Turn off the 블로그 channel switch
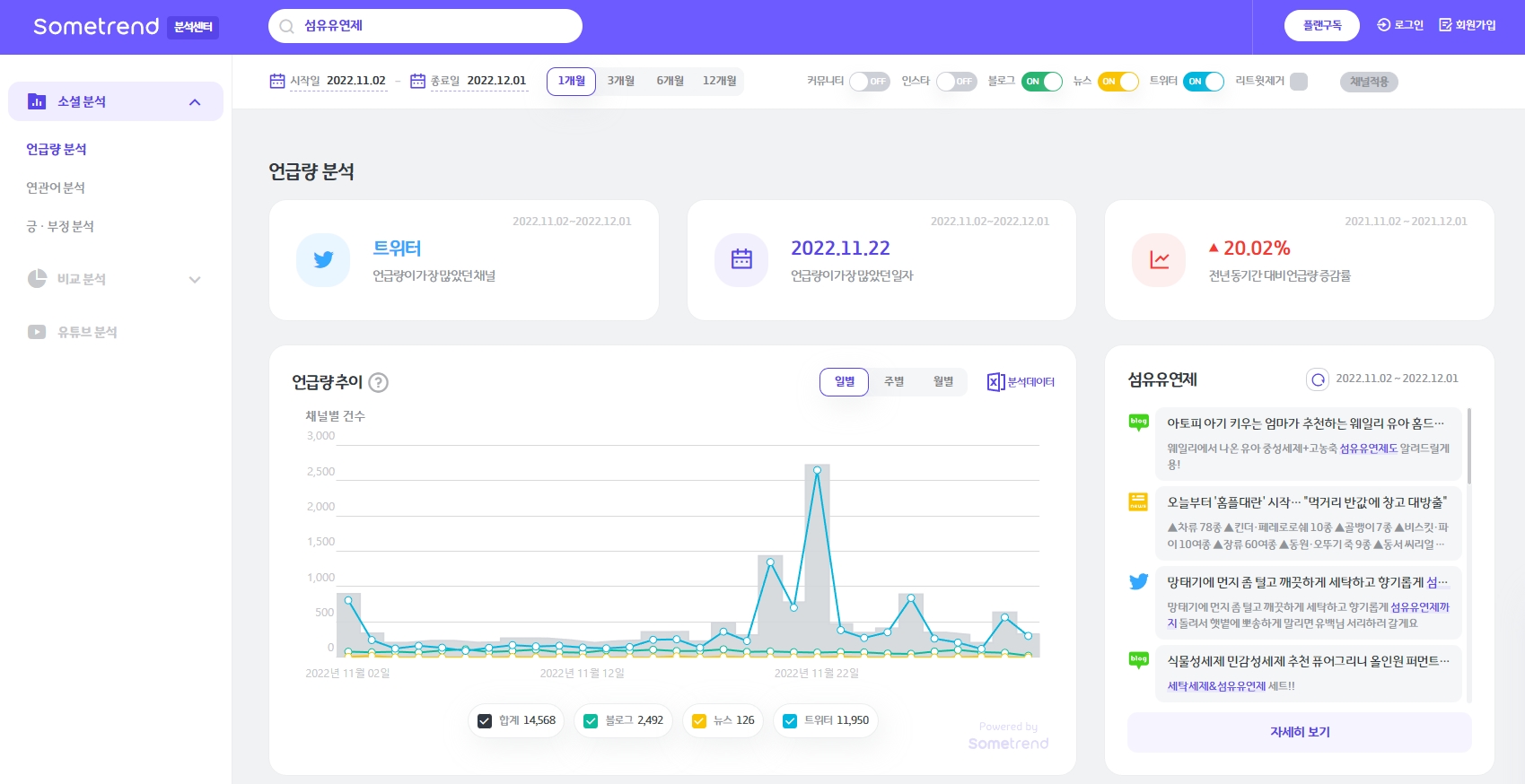The height and width of the screenshot is (784, 1525). (1042, 82)
